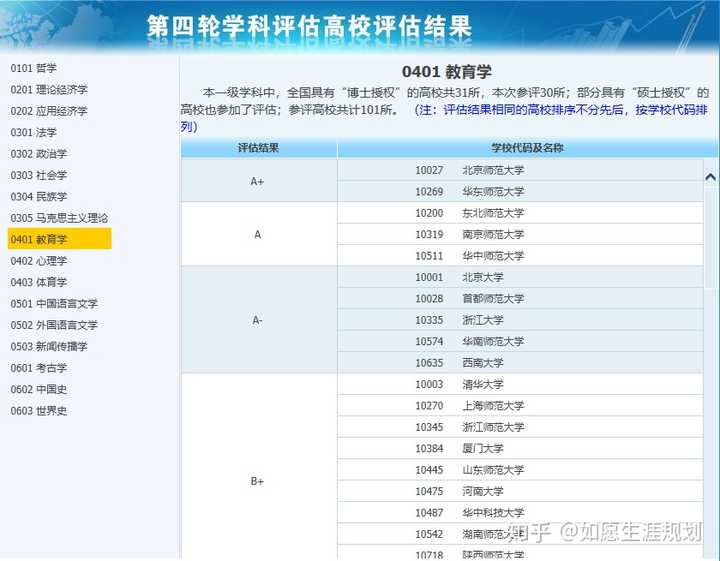Open 0503 新闻传播学 results
720x561 pixels.
pos(49,347)
